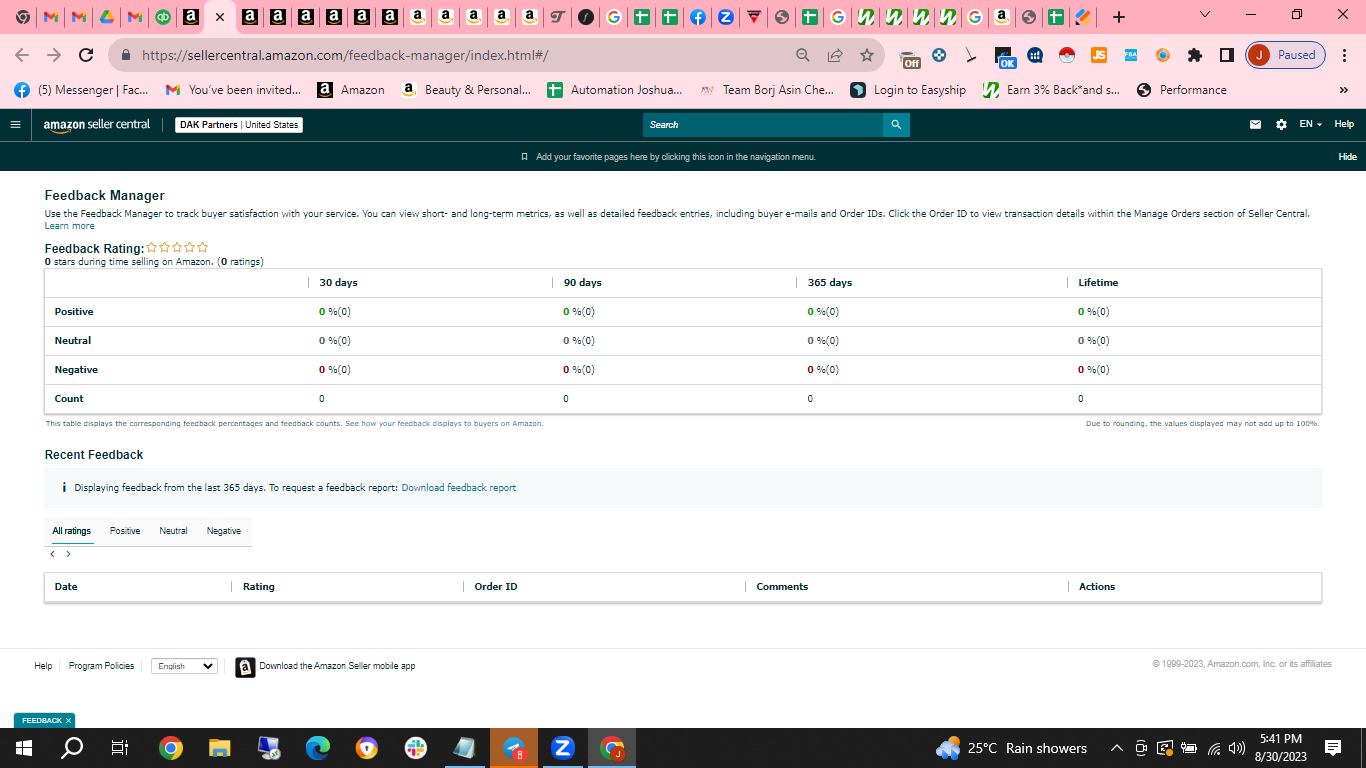Hide the favorites bar with Hide

1347,157
